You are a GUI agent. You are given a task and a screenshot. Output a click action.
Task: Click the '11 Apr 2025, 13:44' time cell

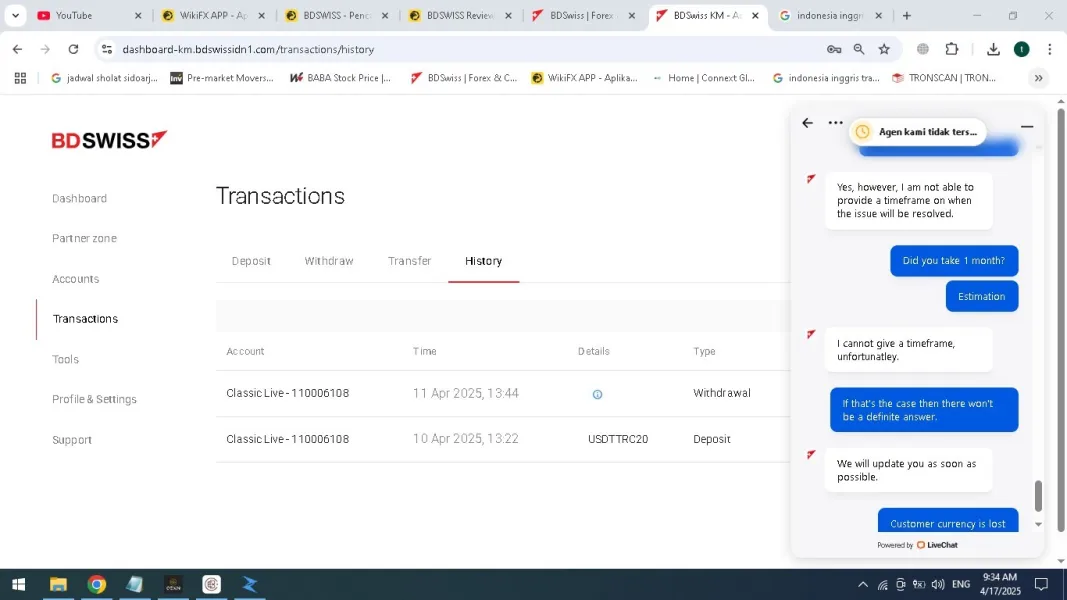pos(465,393)
